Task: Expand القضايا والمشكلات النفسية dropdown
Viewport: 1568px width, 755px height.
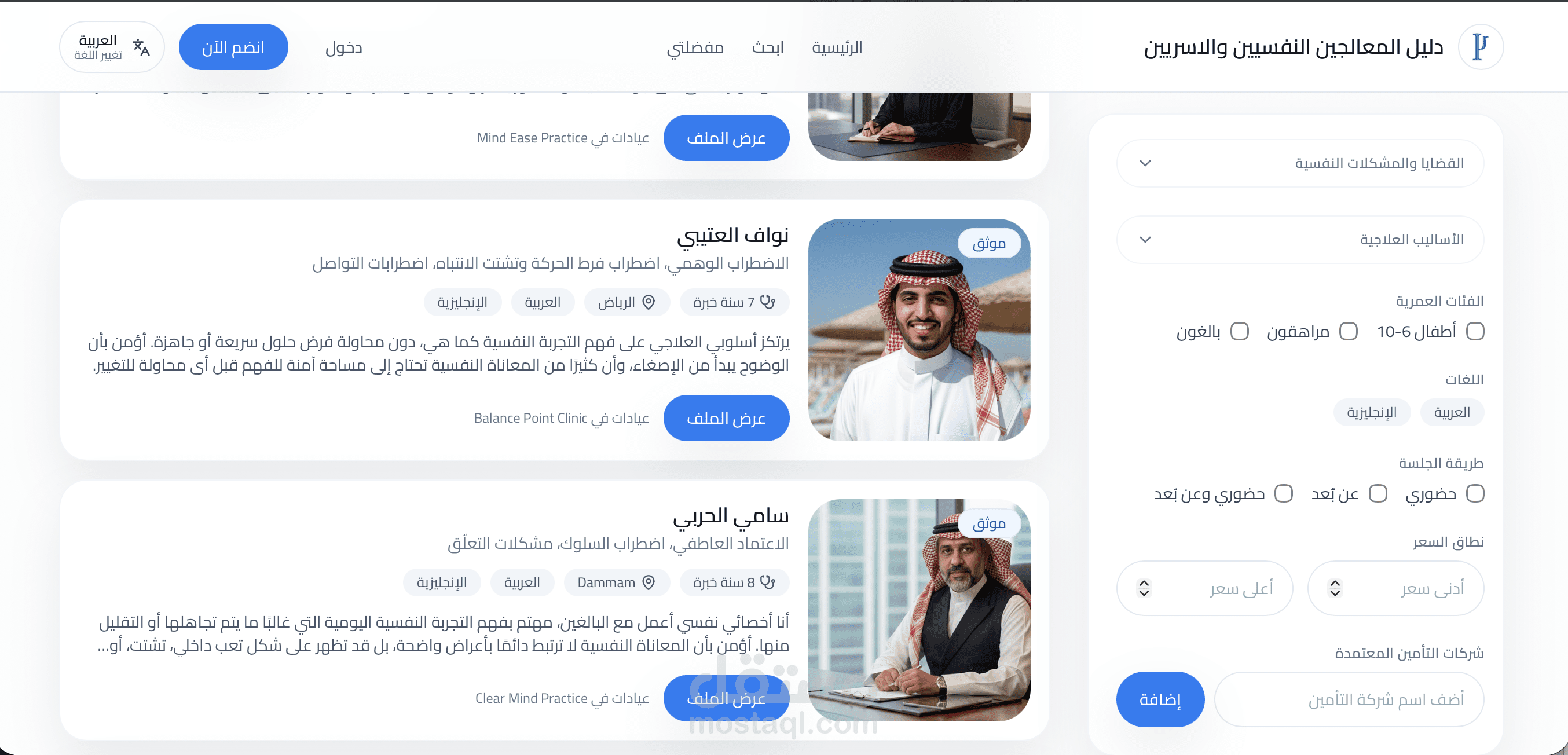Action: click(1299, 163)
